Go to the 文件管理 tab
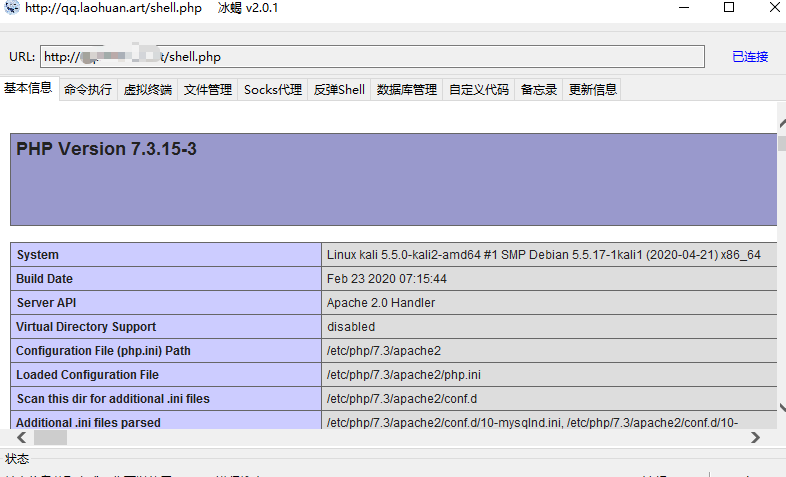The height and width of the screenshot is (477, 786). [x=208, y=90]
